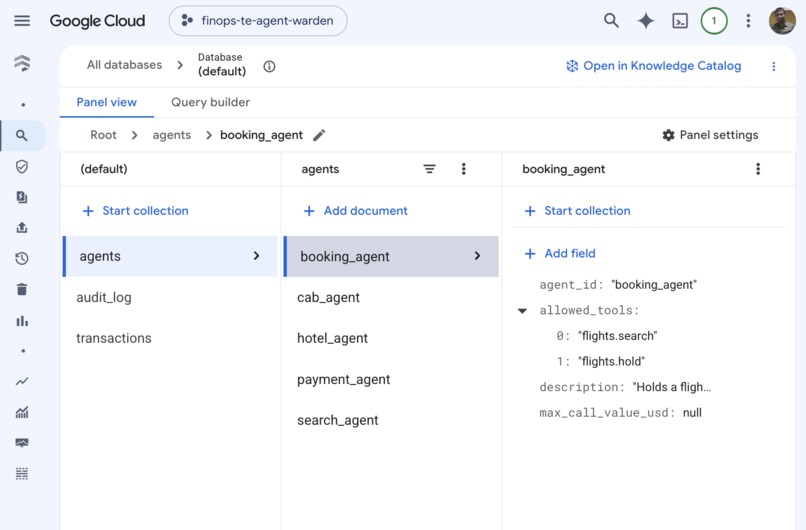The width and height of the screenshot is (806, 530).
Task: Select the transactions collection
Action: 114,338
